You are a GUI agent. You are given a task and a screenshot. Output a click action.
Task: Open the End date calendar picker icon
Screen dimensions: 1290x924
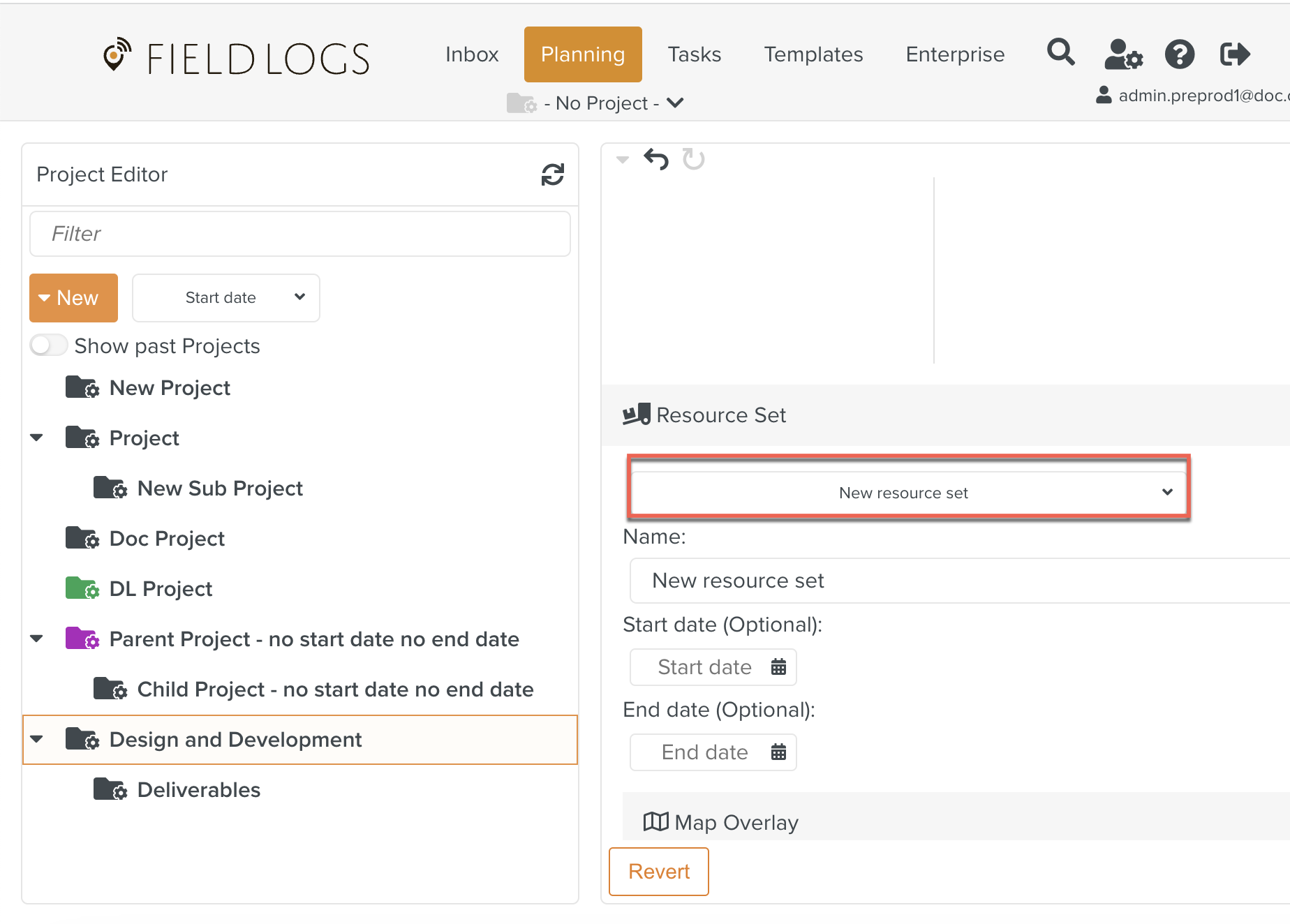point(778,752)
